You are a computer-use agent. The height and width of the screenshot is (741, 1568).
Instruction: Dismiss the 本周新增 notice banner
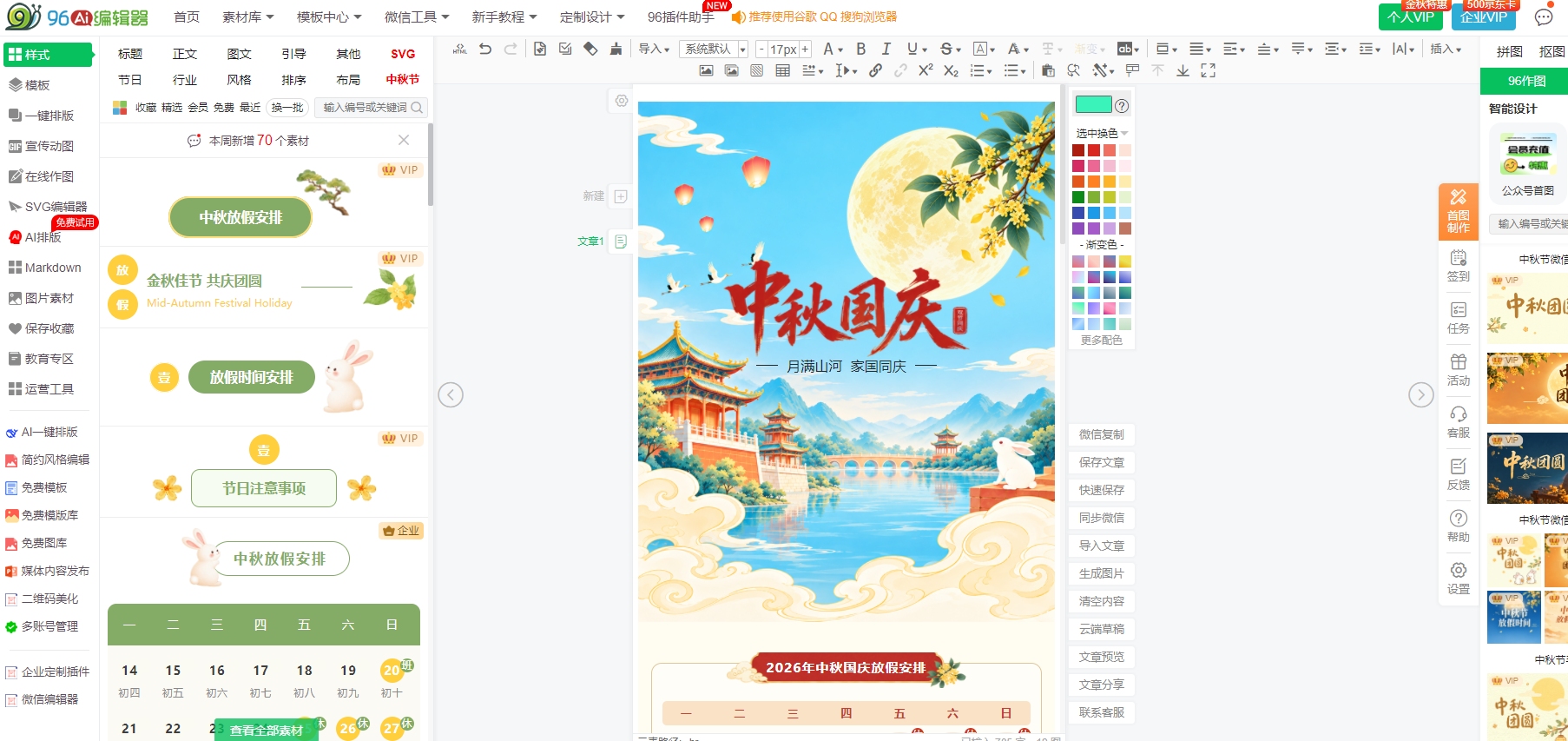pos(404,140)
